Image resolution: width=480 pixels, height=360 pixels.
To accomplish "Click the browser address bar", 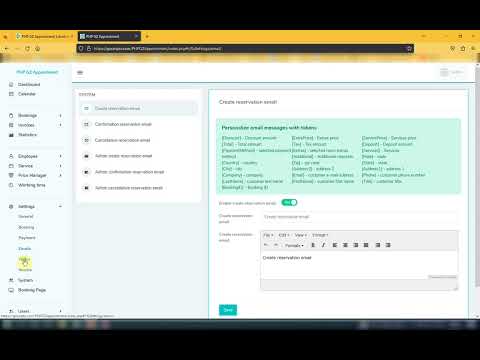I will pyautogui.click(x=245, y=49).
